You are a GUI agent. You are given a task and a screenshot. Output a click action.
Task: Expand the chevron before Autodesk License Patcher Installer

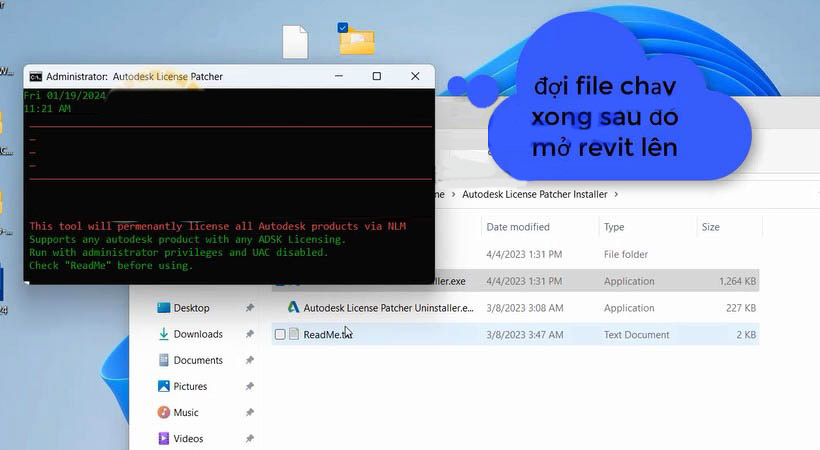pos(453,194)
